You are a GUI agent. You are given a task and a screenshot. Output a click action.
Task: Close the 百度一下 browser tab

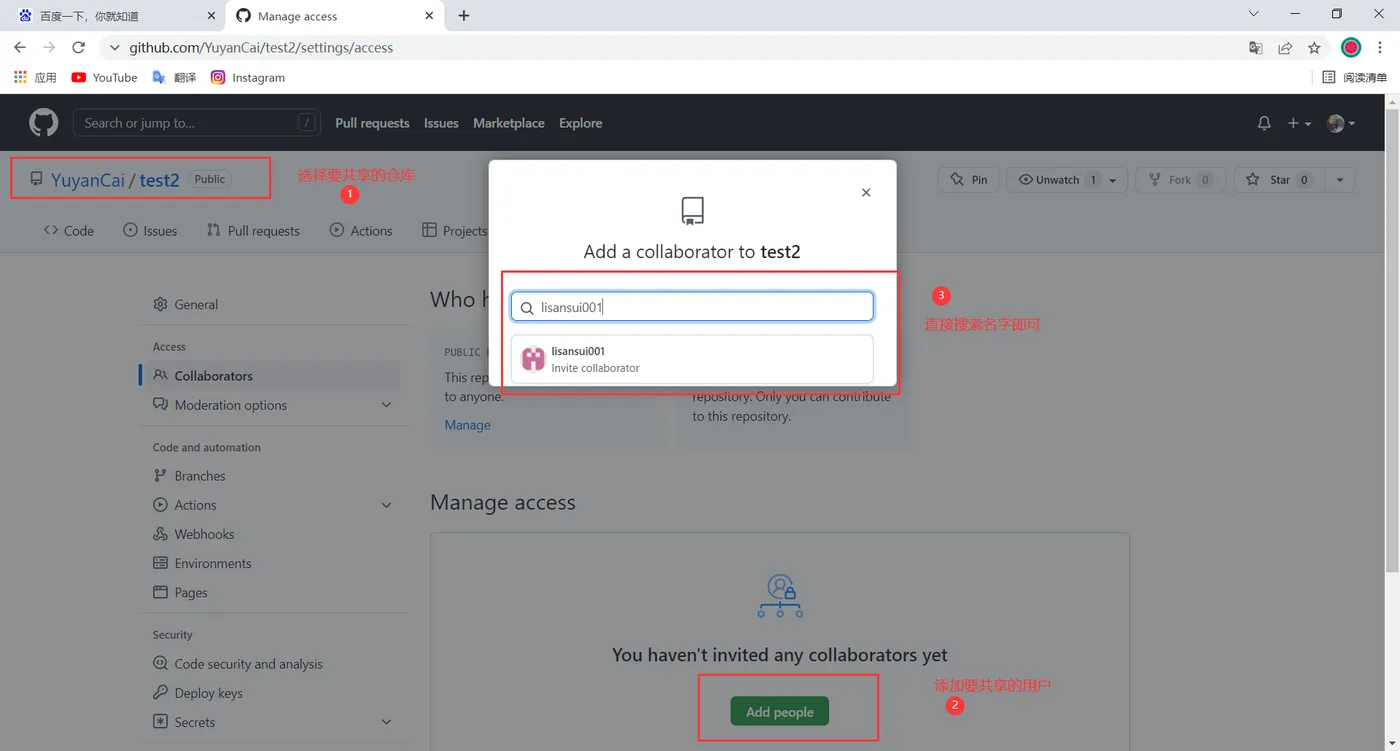210,16
